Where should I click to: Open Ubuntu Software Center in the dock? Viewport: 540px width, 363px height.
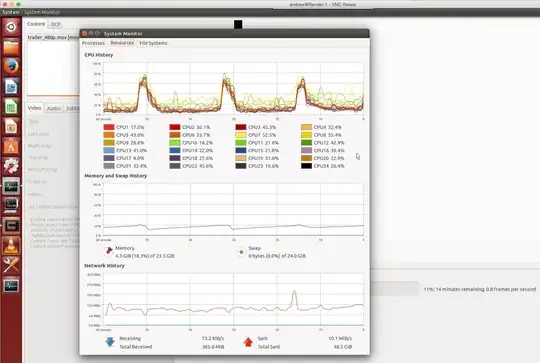pos(11,146)
